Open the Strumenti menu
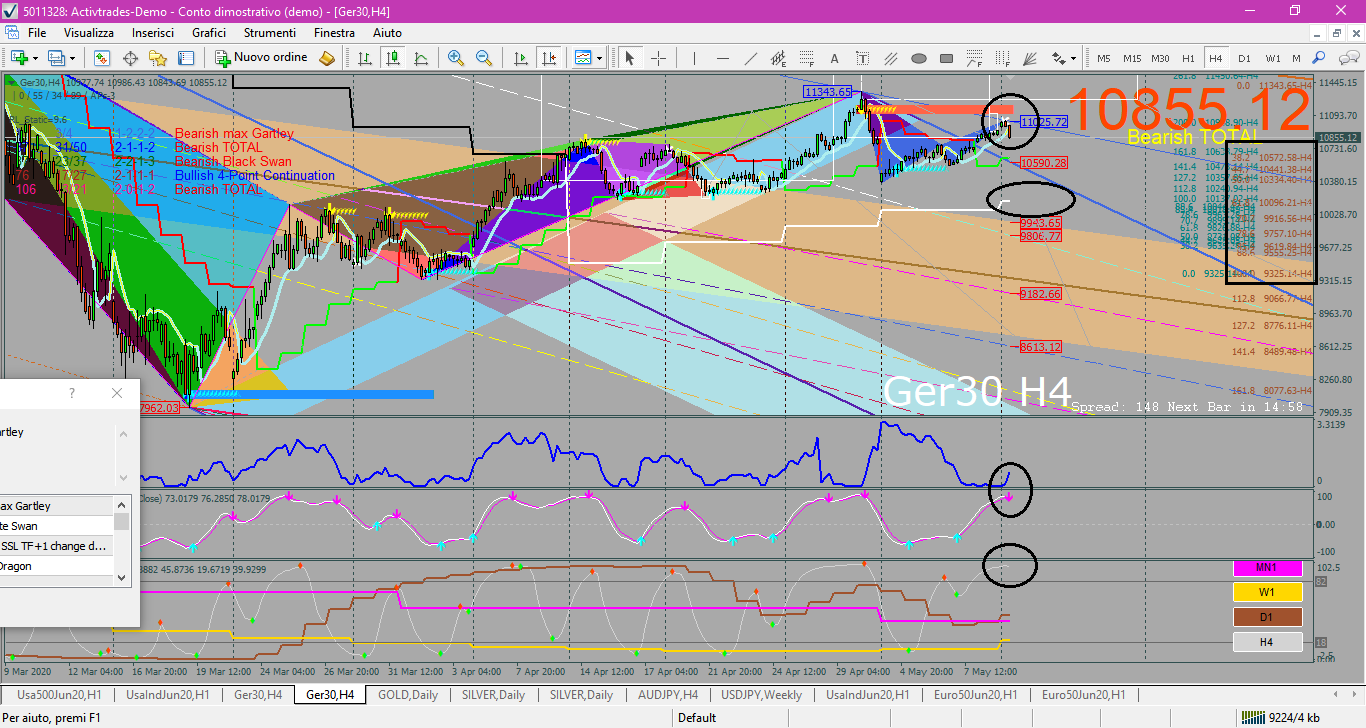The height and width of the screenshot is (728, 1366). 272,33
